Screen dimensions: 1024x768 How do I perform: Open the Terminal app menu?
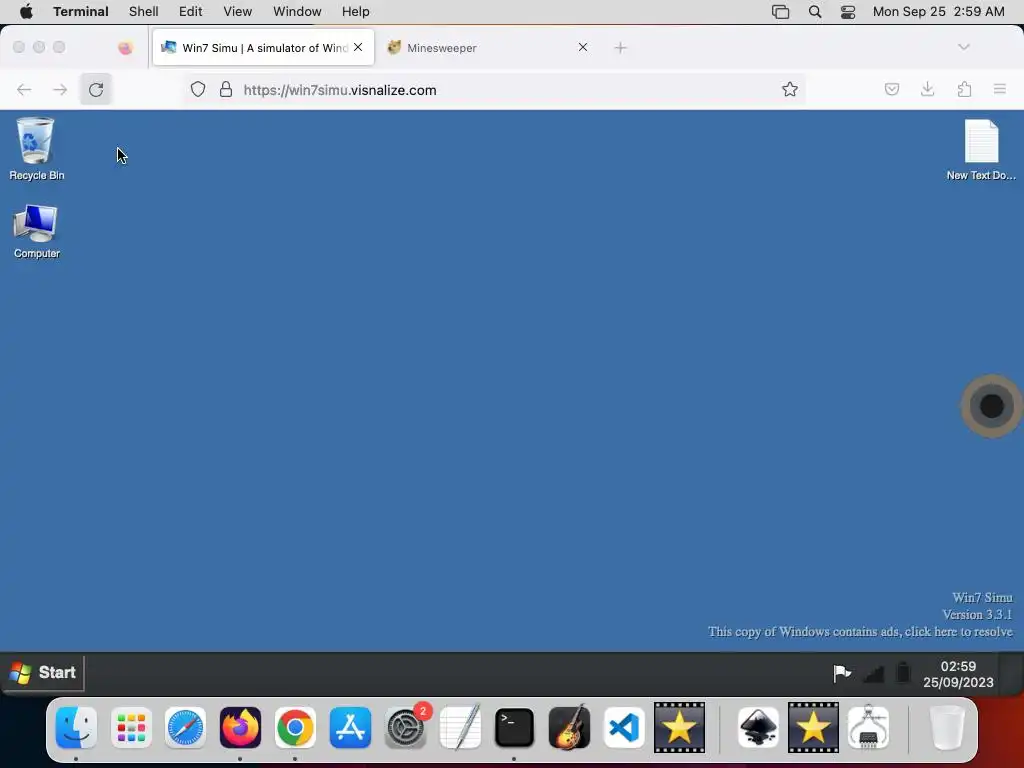click(x=81, y=11)
